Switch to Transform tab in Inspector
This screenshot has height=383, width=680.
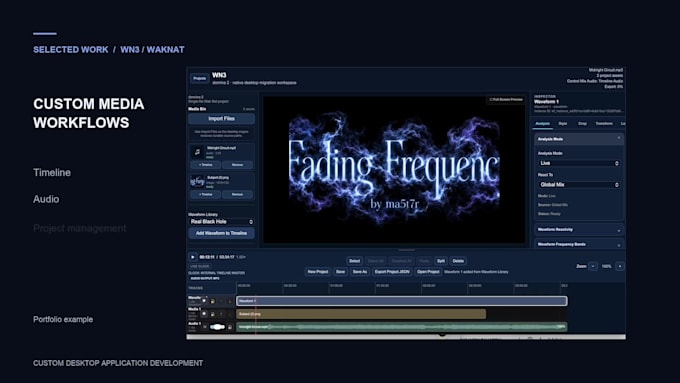point(604,124)
